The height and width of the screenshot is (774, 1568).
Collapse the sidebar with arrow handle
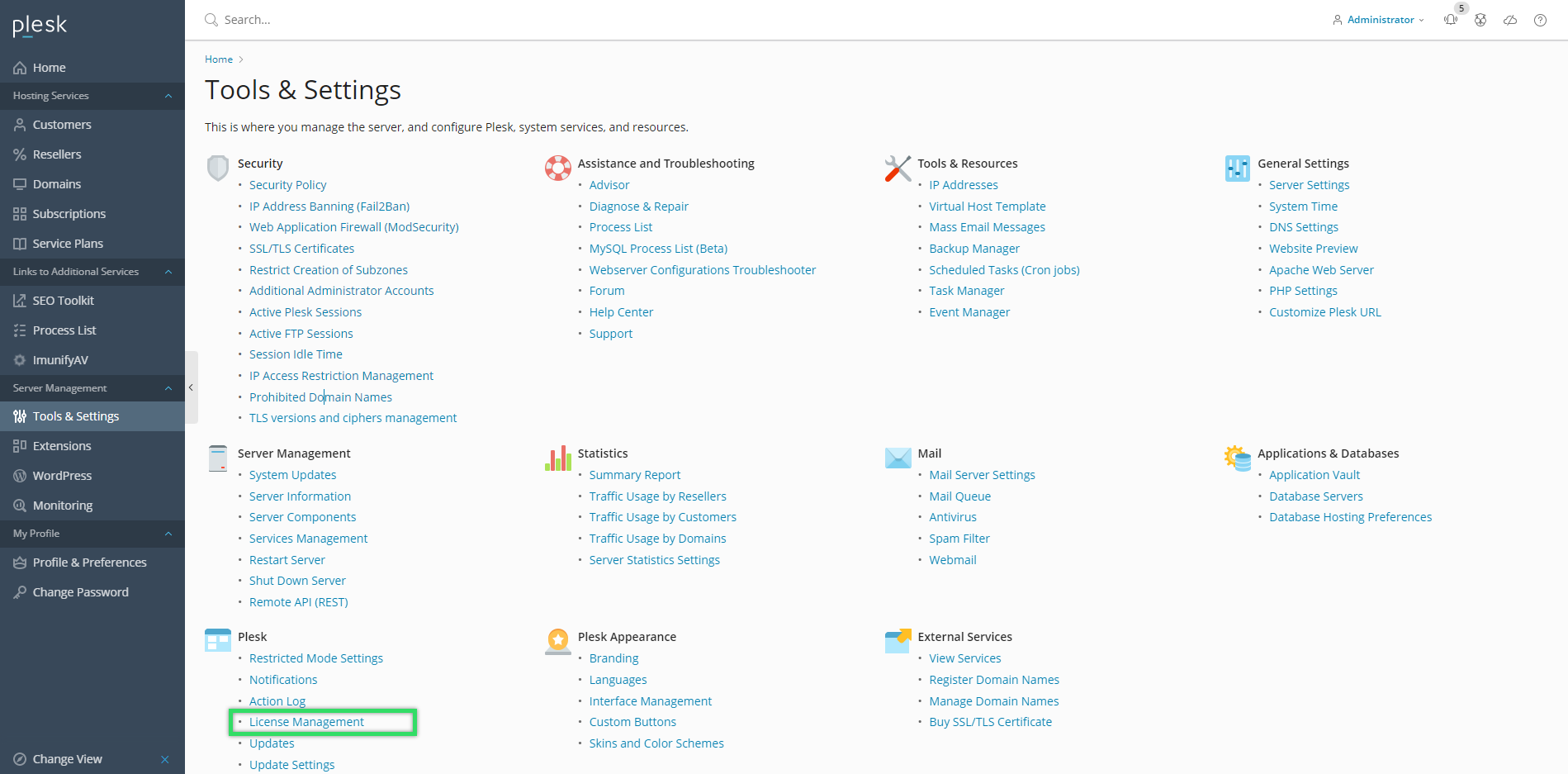click(x=192, y=387)
